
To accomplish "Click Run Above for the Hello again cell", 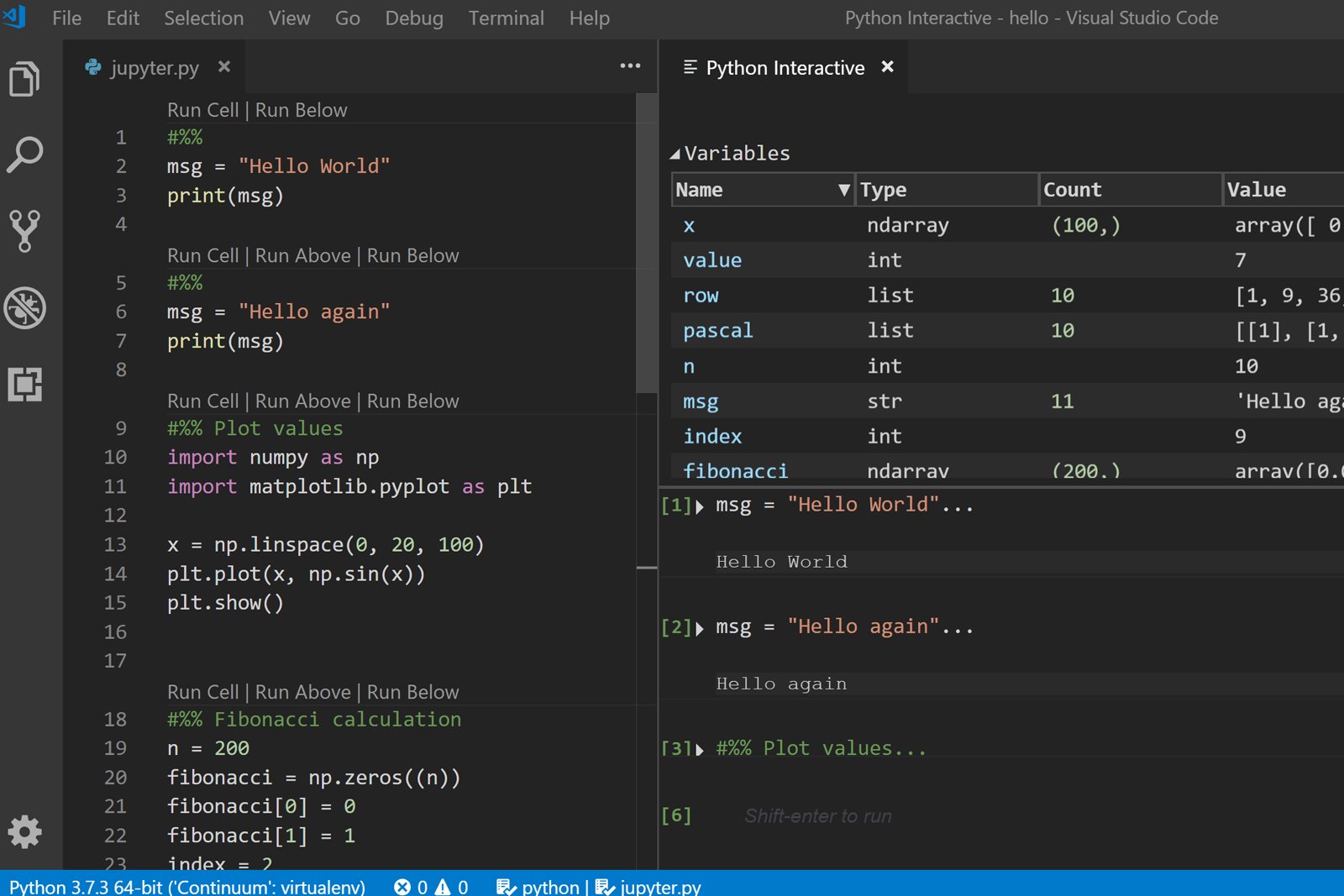I will pyautogui.click(x=302, y=255).
